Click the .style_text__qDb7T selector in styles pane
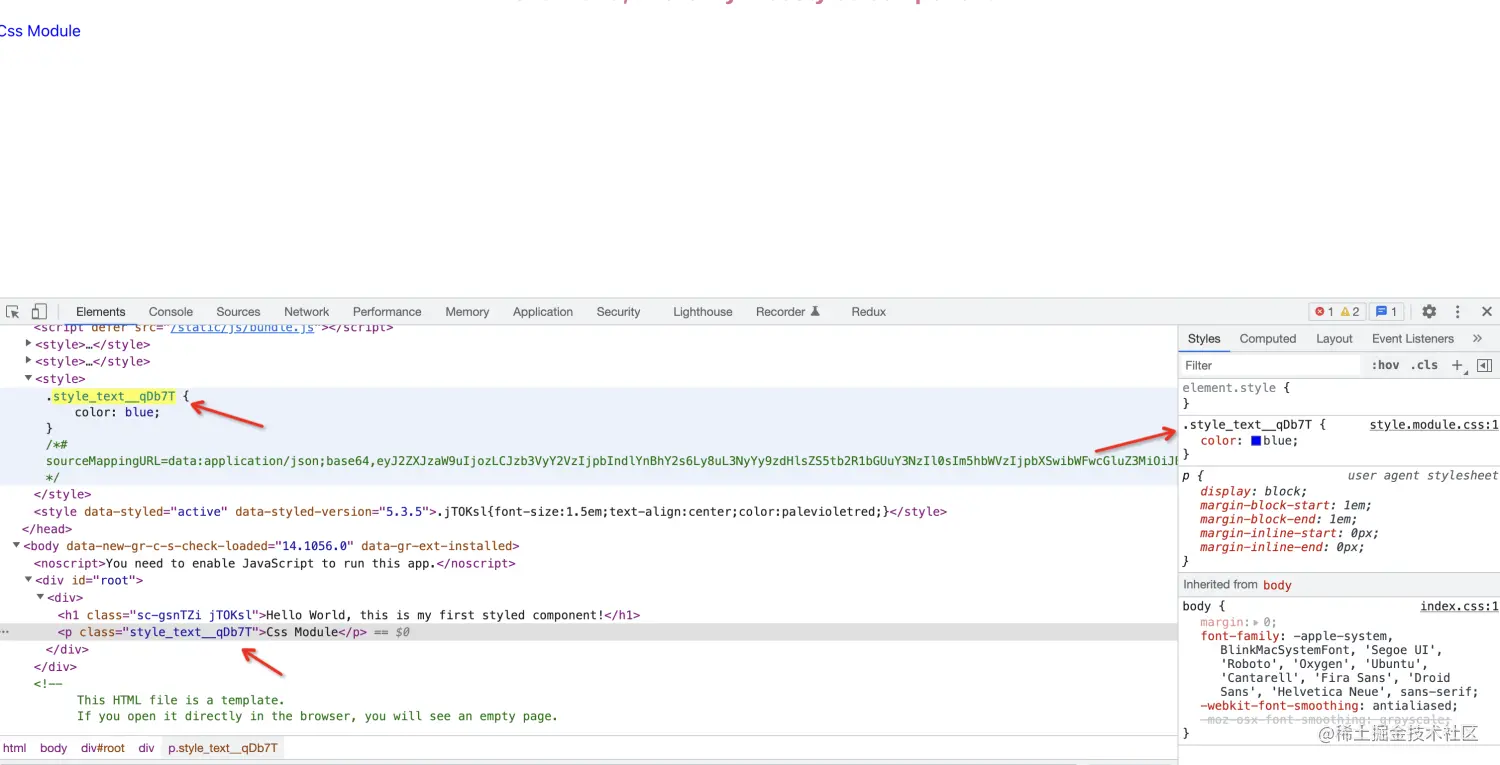This screenshot has height=765, width=1500. tap(1247, 425)
